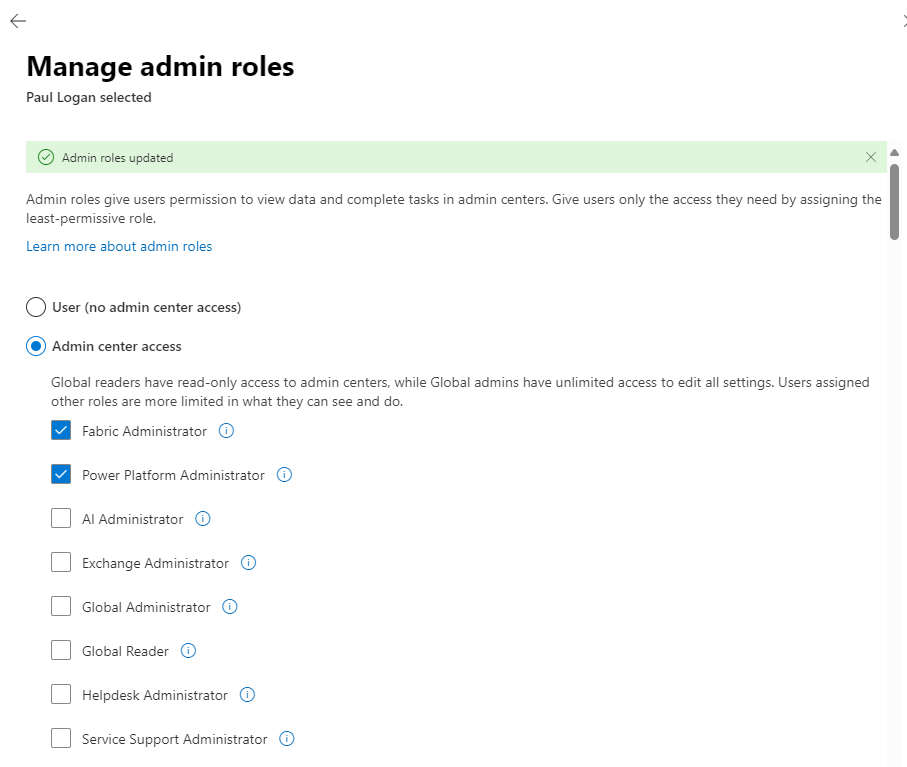
Task: Check the Exchange Administrator role
Action: click(x=60, y=562)
